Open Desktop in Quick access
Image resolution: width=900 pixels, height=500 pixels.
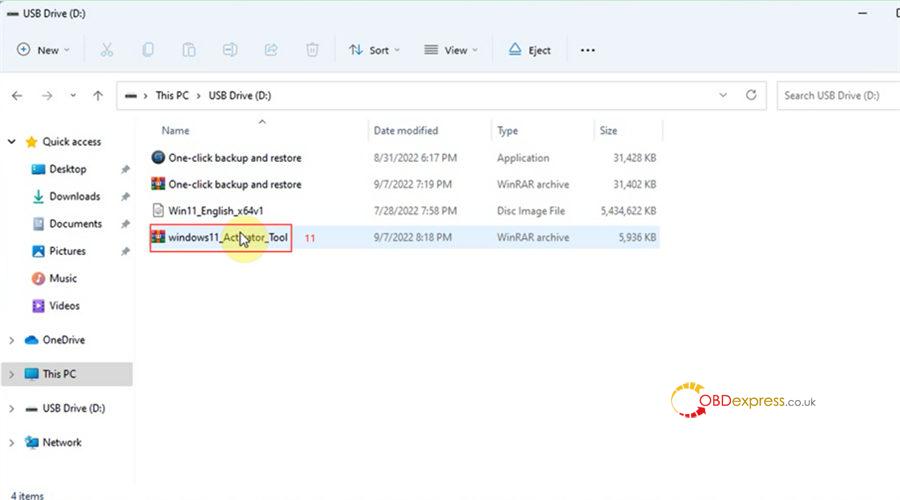tap(68, 169)
